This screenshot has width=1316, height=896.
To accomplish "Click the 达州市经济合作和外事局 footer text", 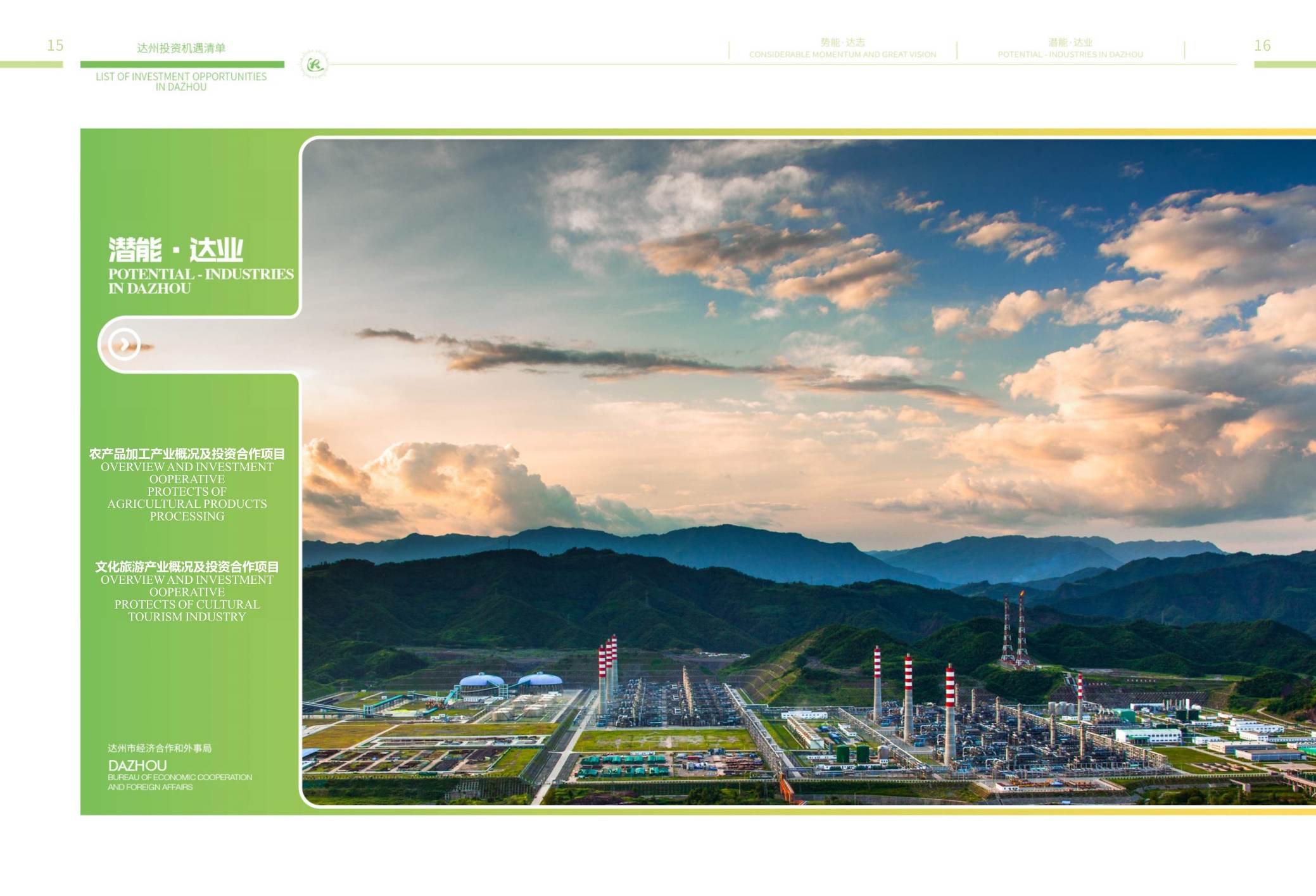I will click(x=160, y=748).
